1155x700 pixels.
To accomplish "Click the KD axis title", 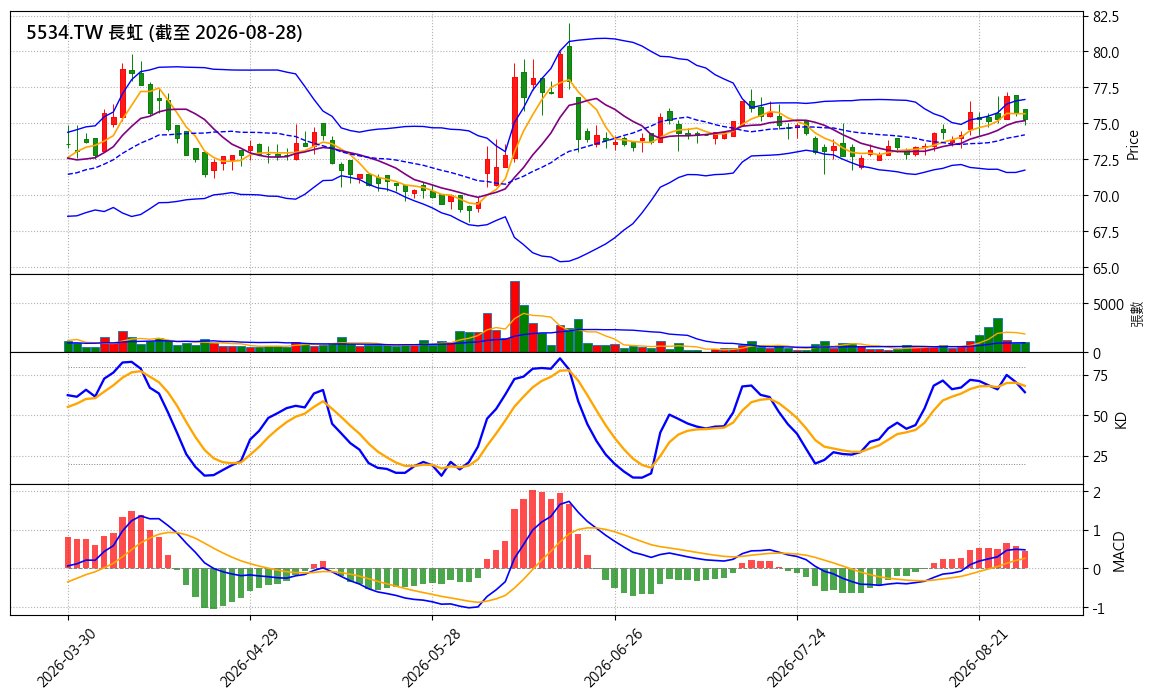I will pyautogui.click(x=1121, y=421).
